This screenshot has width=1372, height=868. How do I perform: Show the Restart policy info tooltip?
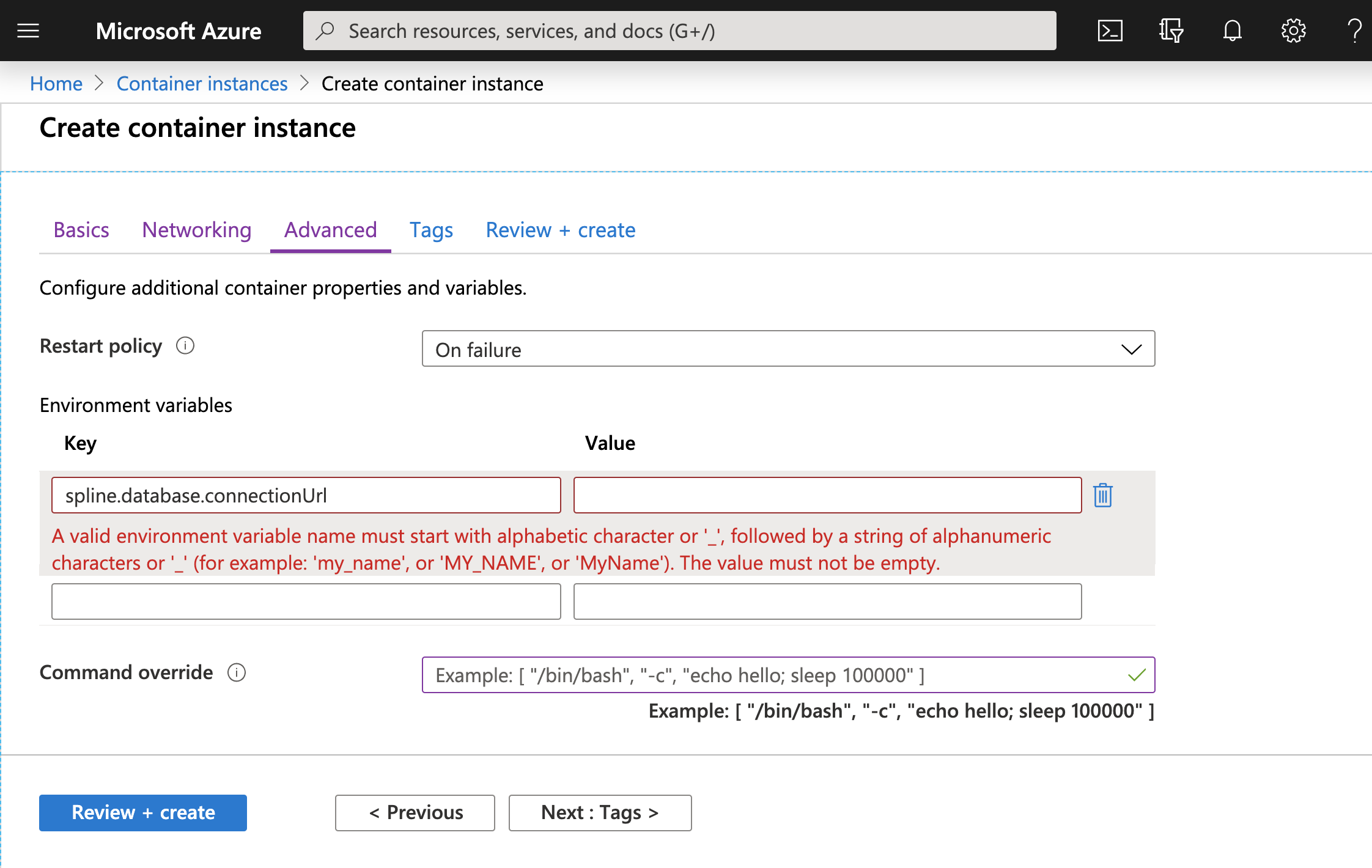click(185, 346)
